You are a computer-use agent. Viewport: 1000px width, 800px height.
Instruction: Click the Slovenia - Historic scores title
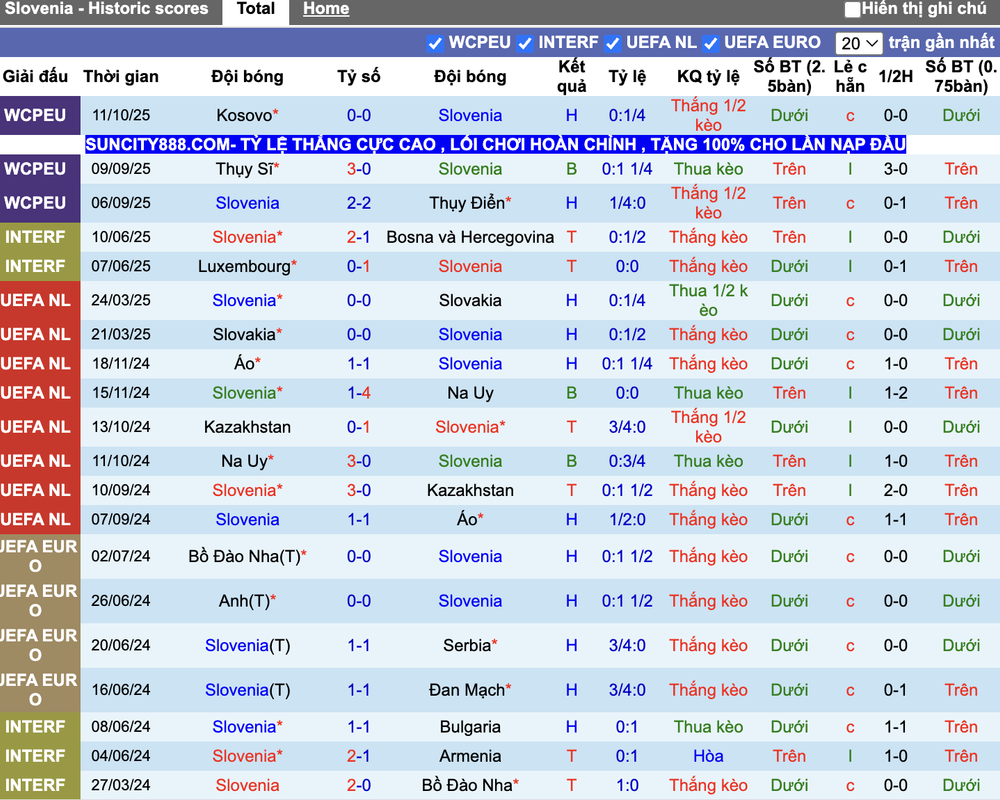107,9
